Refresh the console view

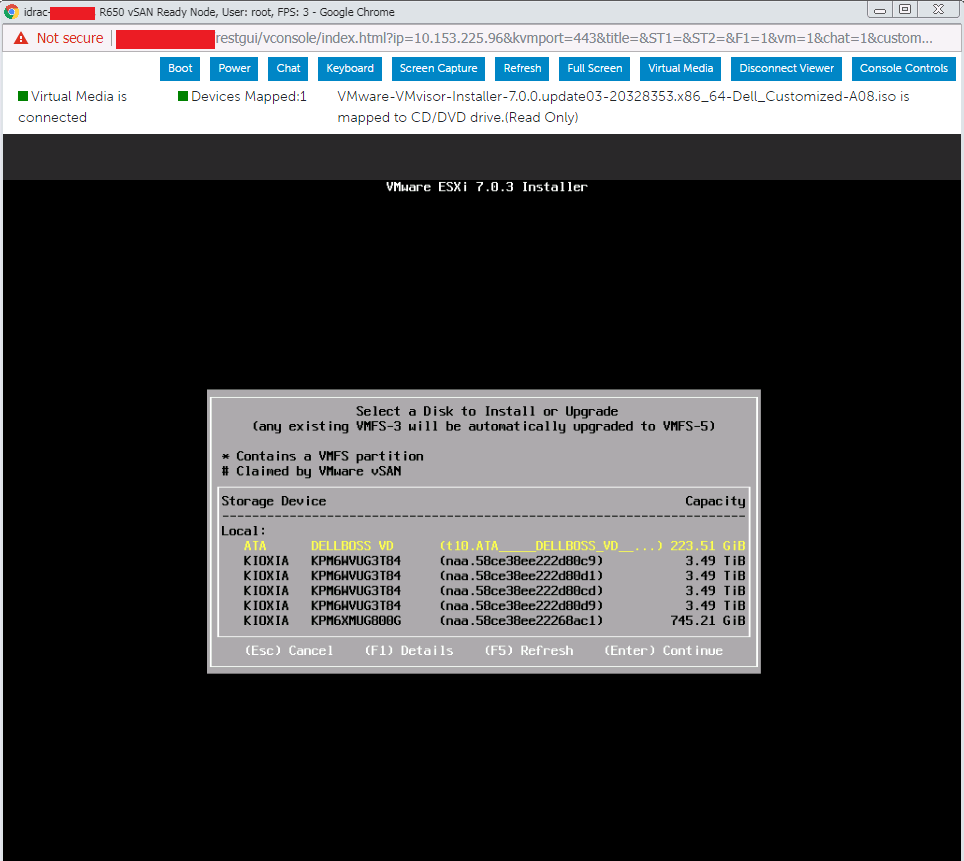coord(523,68)
